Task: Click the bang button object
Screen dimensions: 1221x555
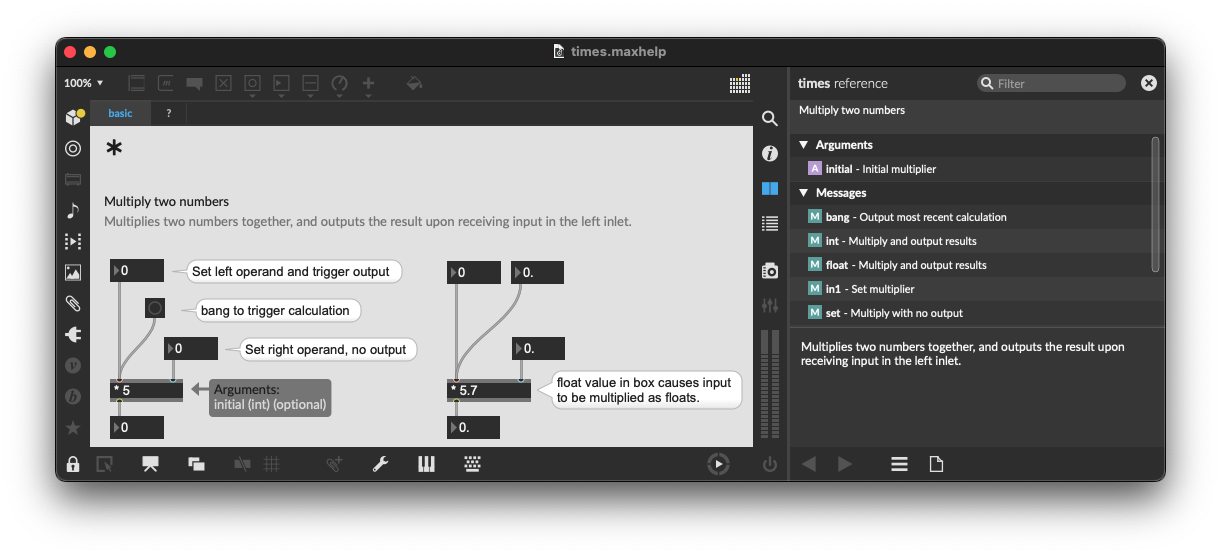Action: tap(154, 309)
